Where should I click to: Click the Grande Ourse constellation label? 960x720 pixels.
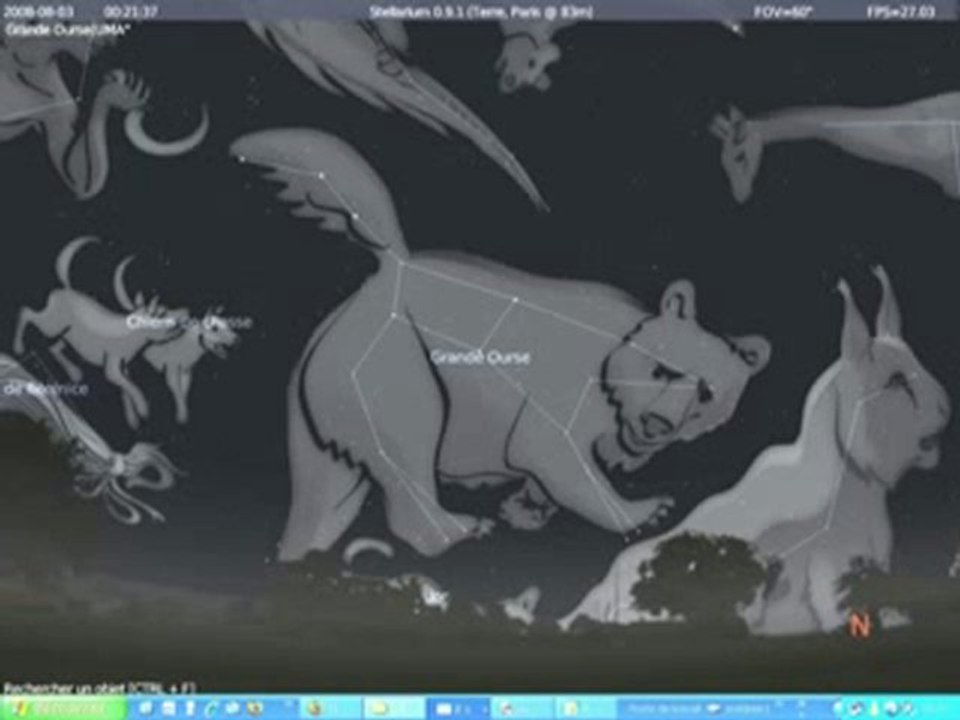click(x=481, y=357)
